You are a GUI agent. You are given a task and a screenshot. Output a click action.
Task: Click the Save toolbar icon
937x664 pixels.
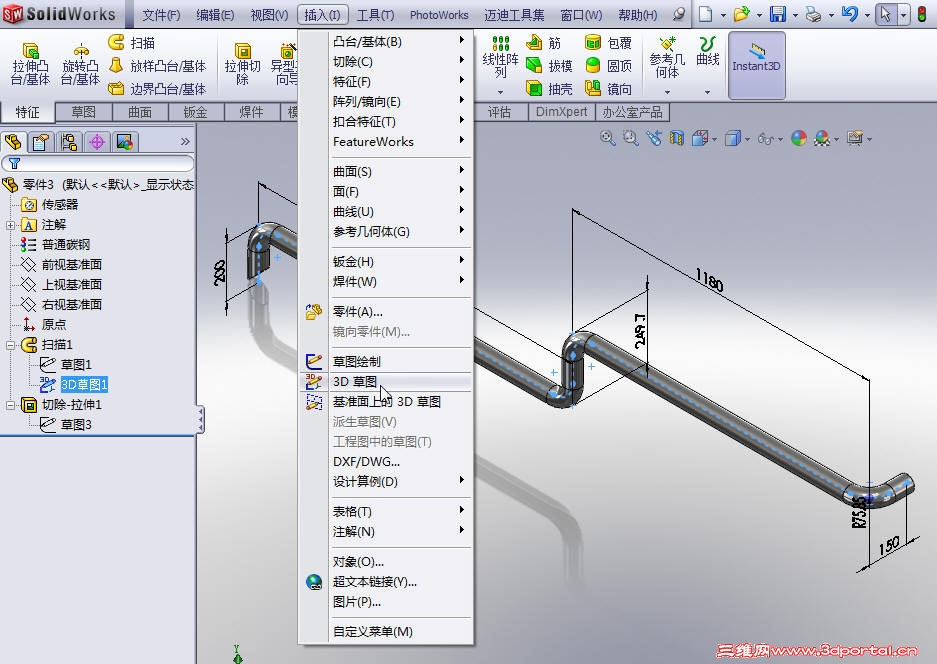[x=777, y=14]
